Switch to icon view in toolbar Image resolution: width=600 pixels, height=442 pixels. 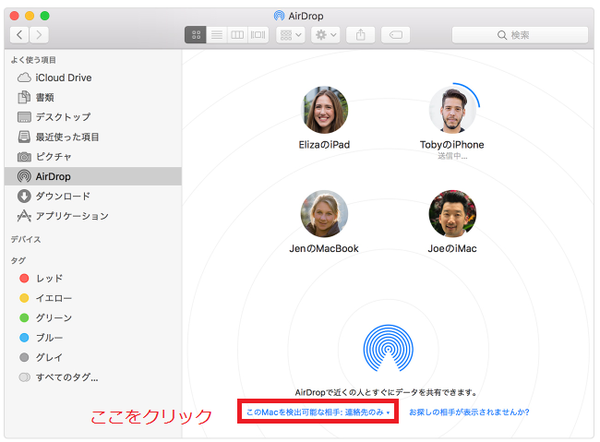click(196, 34)
